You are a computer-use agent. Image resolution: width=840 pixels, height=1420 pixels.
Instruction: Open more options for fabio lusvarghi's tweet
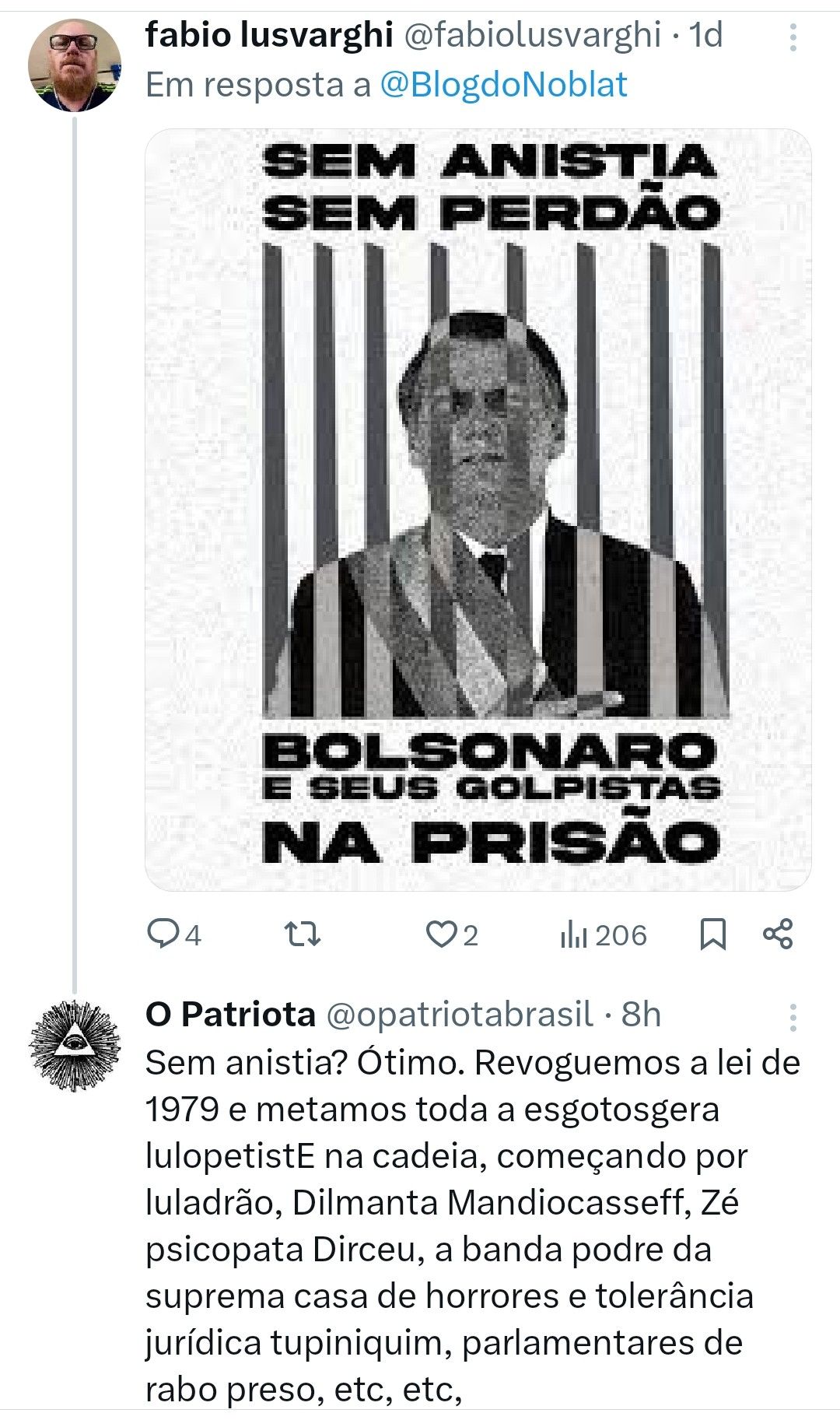(793, 37)
